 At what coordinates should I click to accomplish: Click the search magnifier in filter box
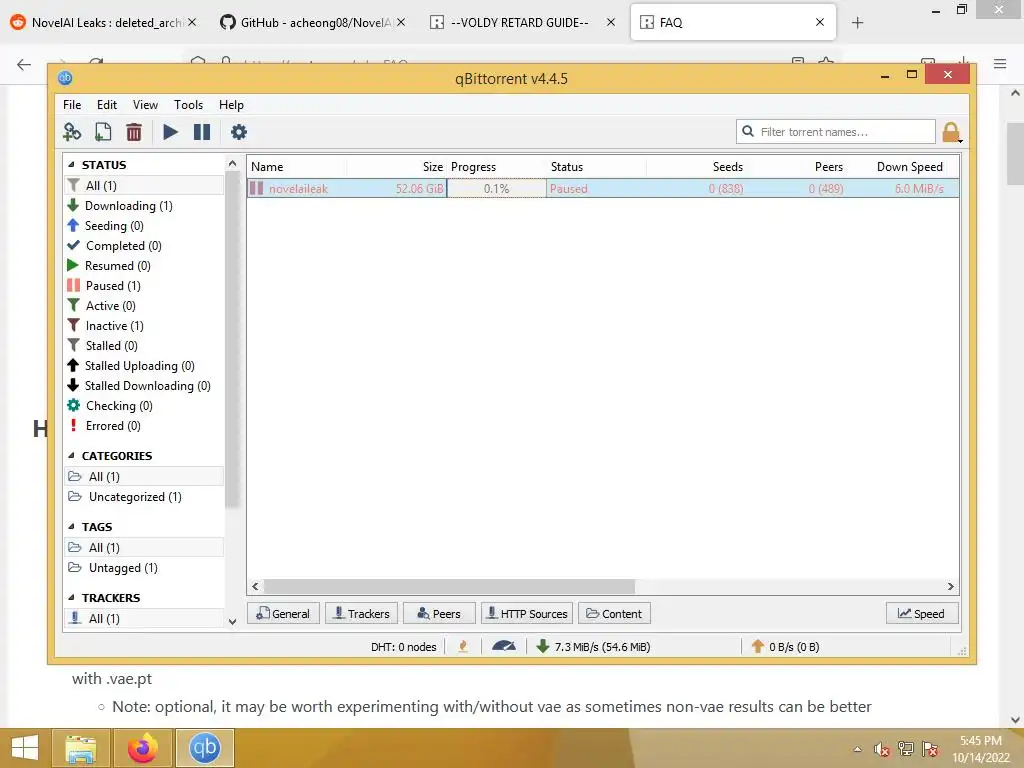click(748, 131)
